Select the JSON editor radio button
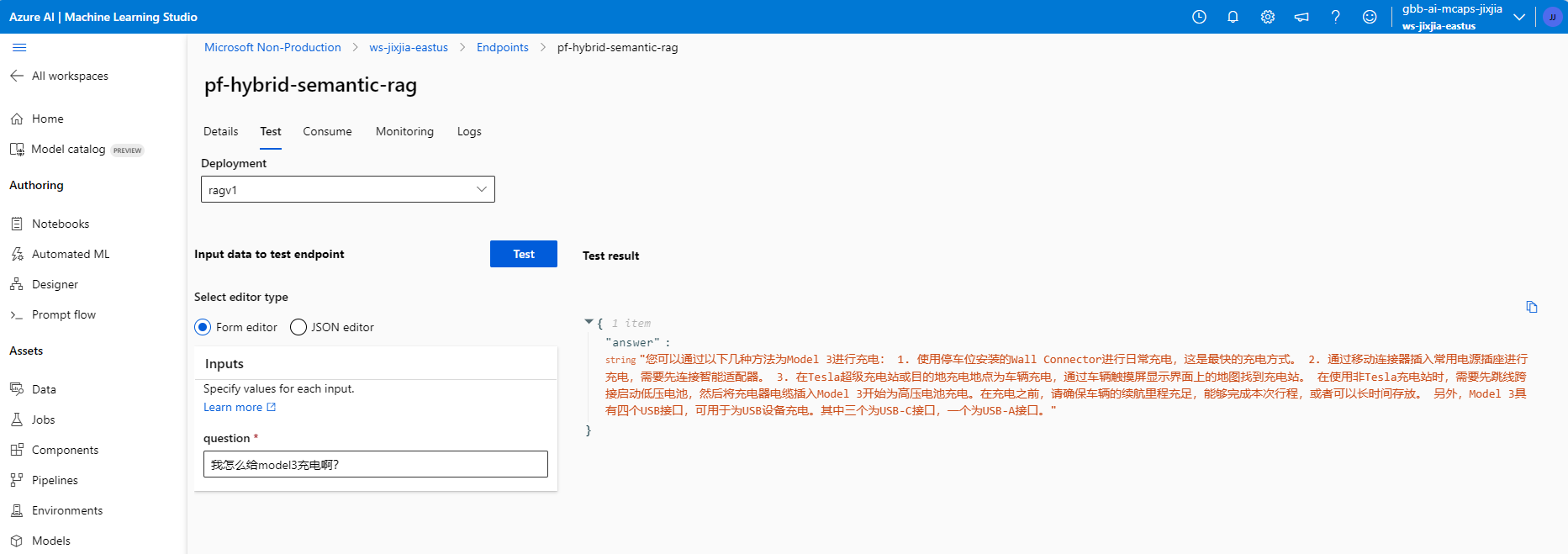Viewport: 1568px width, 554px height. (298, 327)
